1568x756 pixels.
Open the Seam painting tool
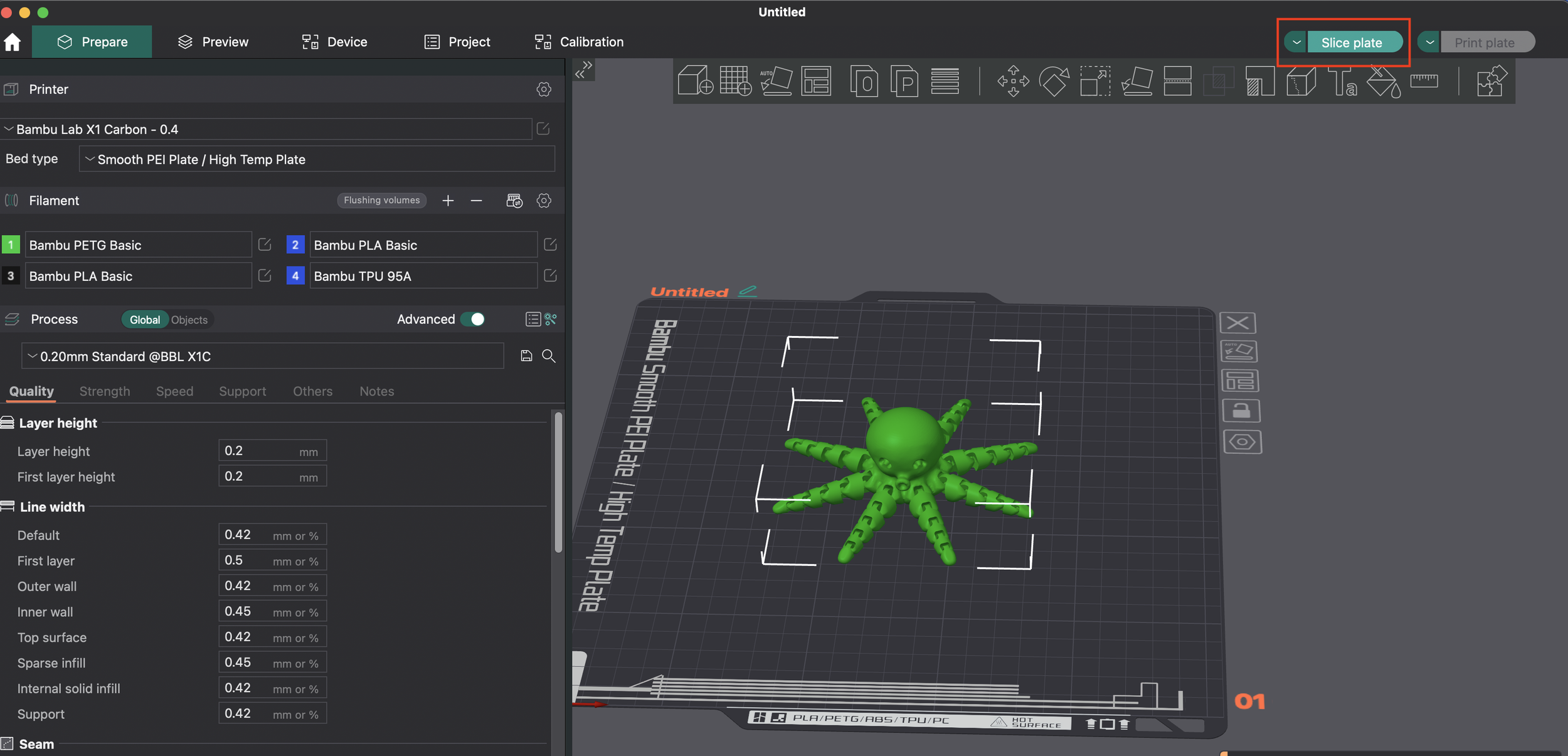click(x=1301, y=81)
